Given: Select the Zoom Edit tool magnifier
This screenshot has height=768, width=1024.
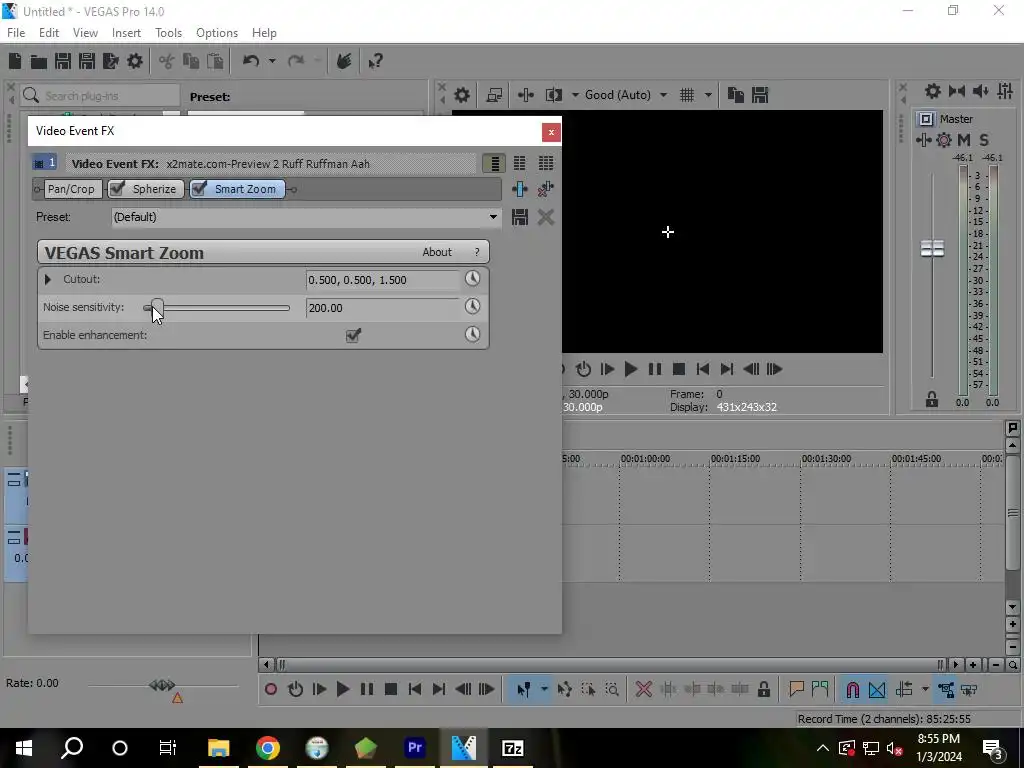Looking at the screenshot, I should 612,689.
